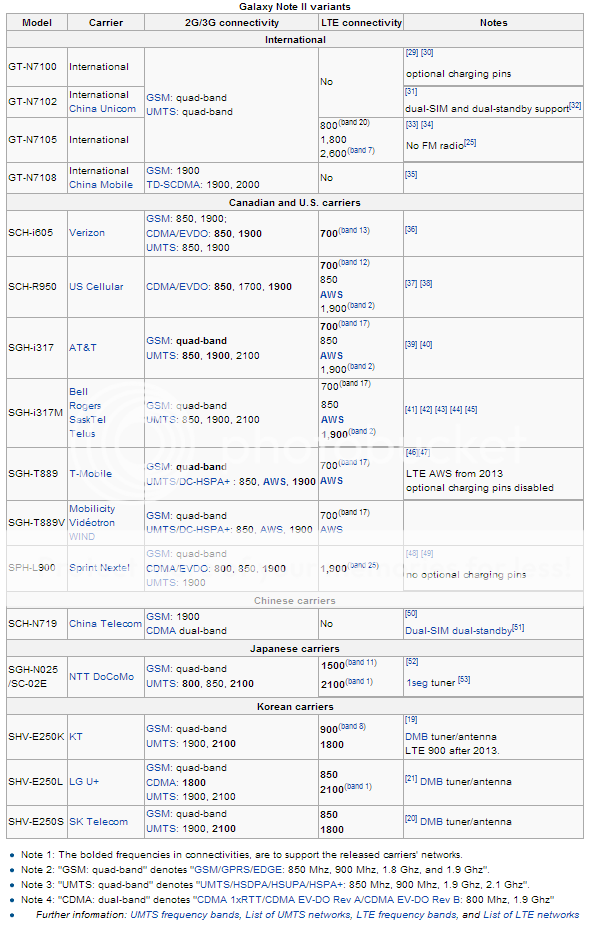Screen dimensions: 609x931
Task: Open the Mobilicity link
Action: click(x=92, y=509)
